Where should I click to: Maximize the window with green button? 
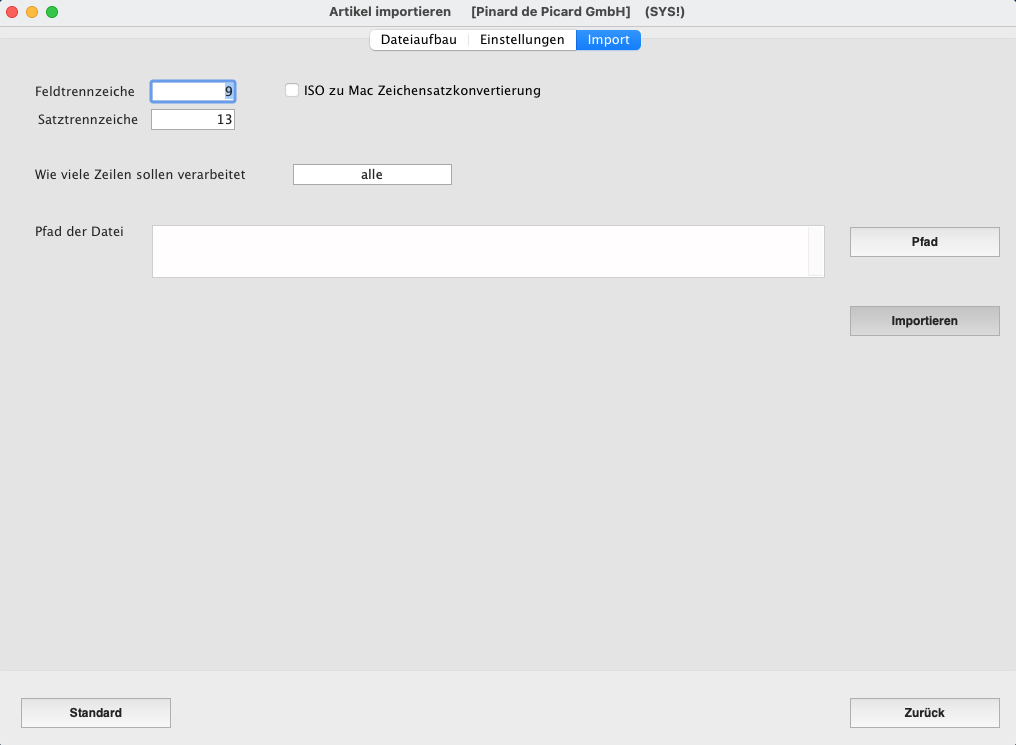[52, 12]
